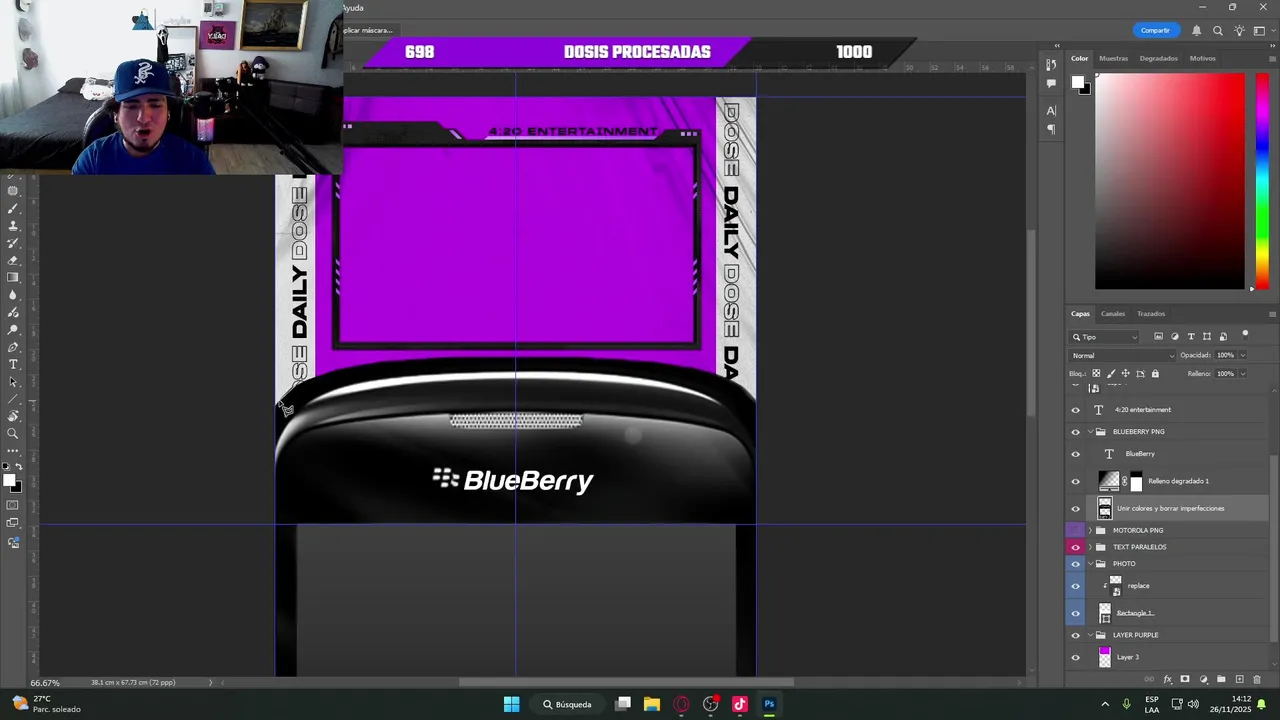Select the Eraser tool
Image resolution: width=1280 pixels, height=720 pixels.
pyautogui.click(x=13, y=260)
